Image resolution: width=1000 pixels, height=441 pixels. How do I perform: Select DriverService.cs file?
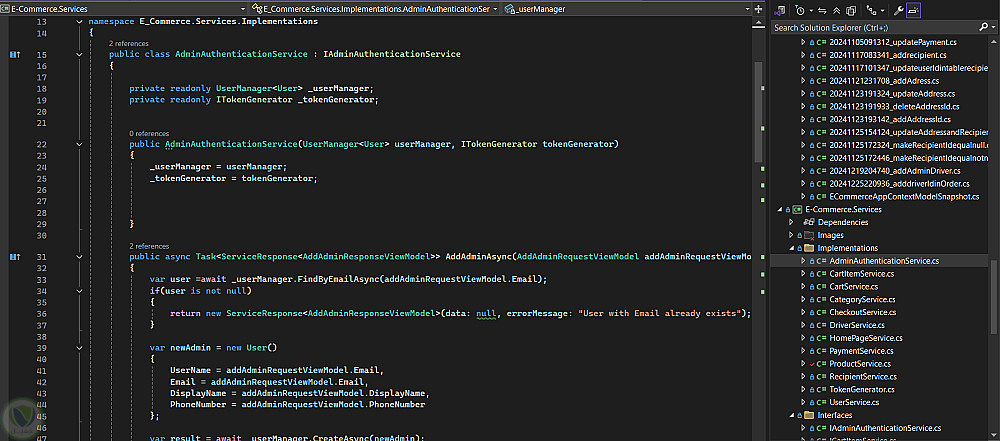click(x=857, y=325)
